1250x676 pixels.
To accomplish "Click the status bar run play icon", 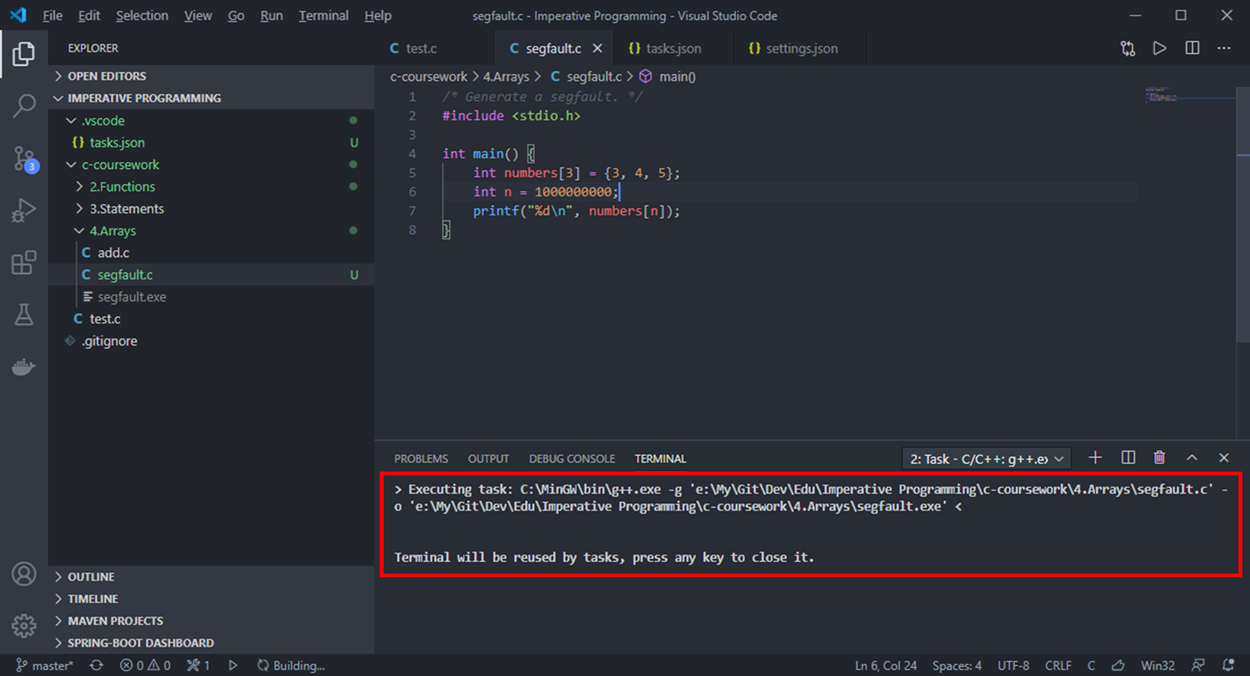I will tap(233, 665).
